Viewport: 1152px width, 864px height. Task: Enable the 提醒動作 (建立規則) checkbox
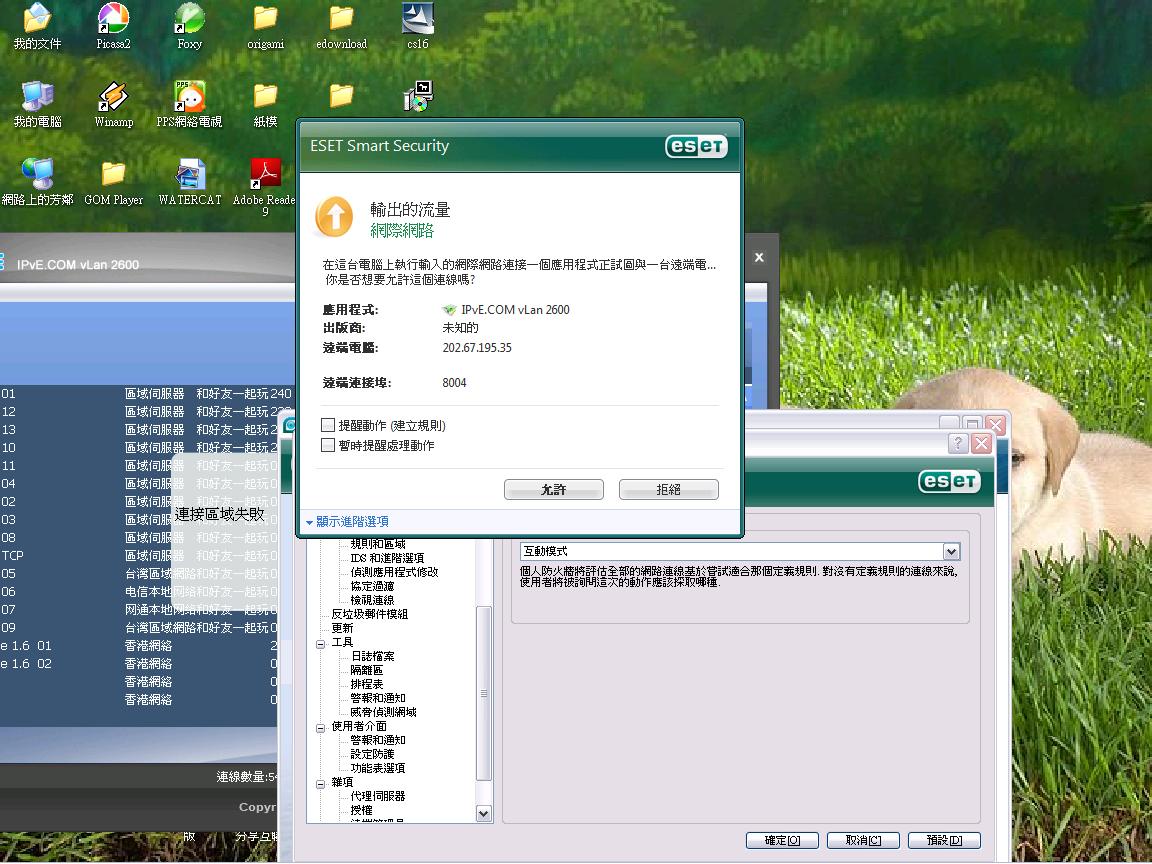pos(327,425)
